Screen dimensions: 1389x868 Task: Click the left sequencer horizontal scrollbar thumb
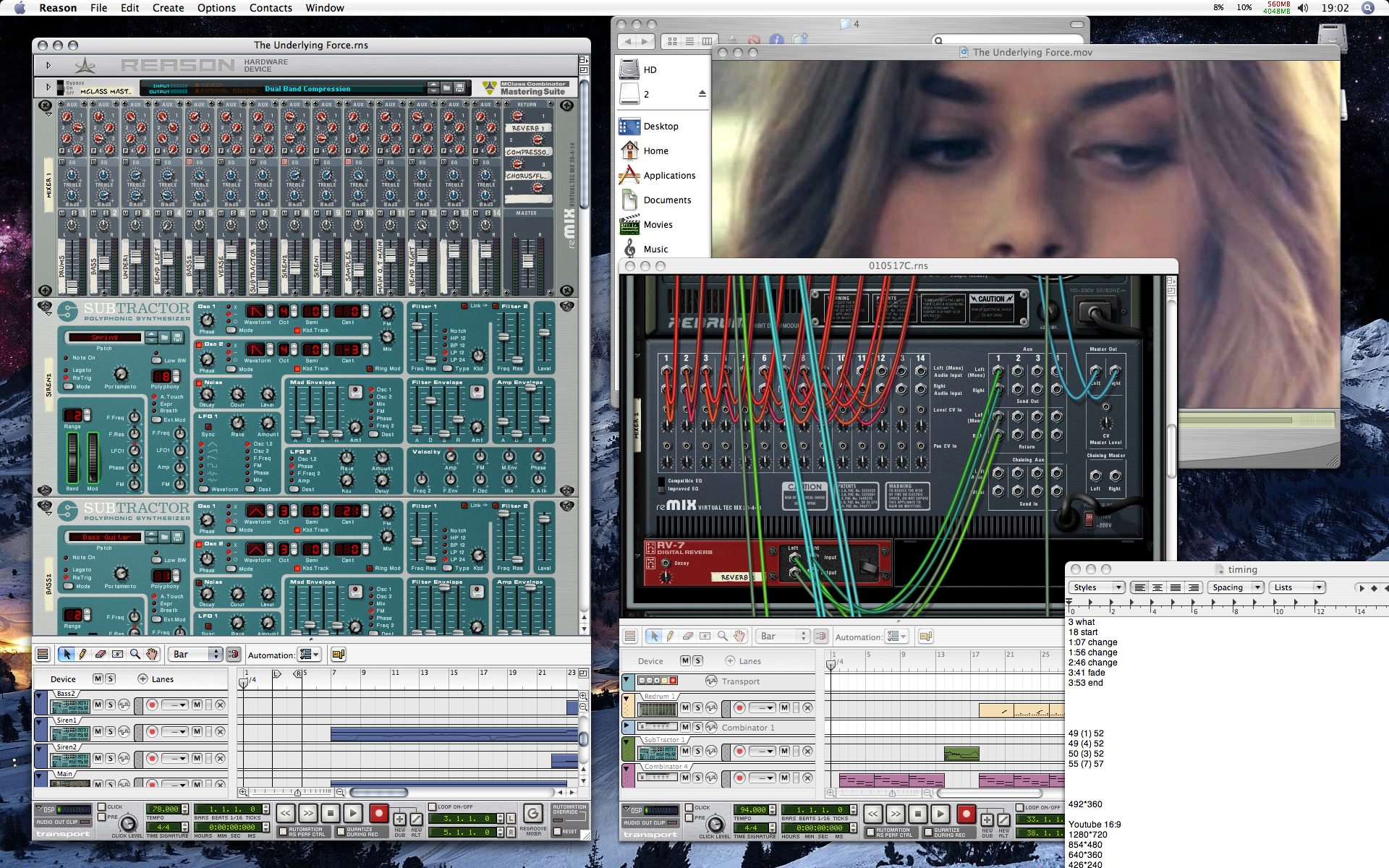(x=378, y=792)
